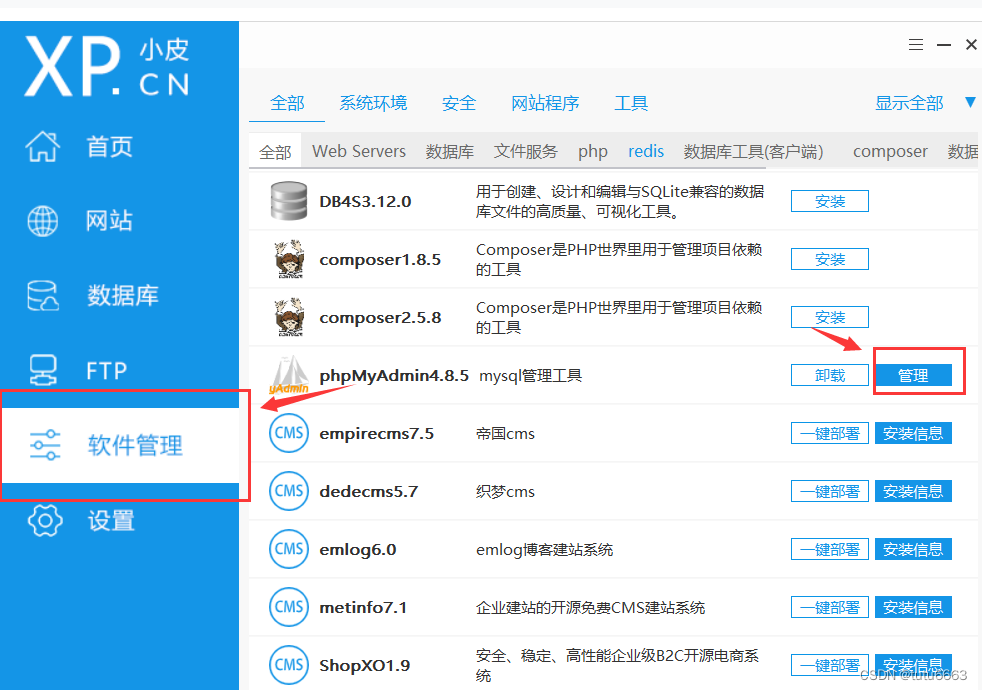Viewport: 982px width, 690px height.
Task: Click the dedecms5.7 CMS icon
Action: [289, 491]
